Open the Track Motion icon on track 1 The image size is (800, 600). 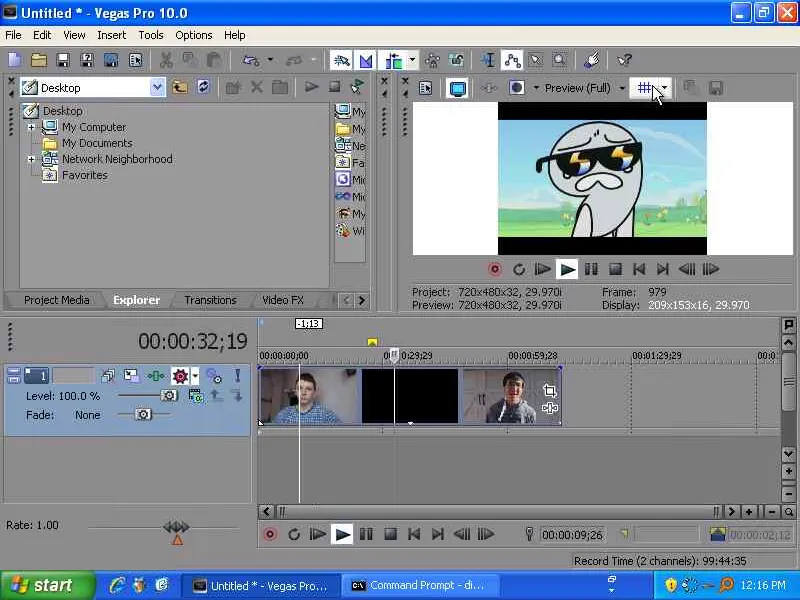coord(133,376)
